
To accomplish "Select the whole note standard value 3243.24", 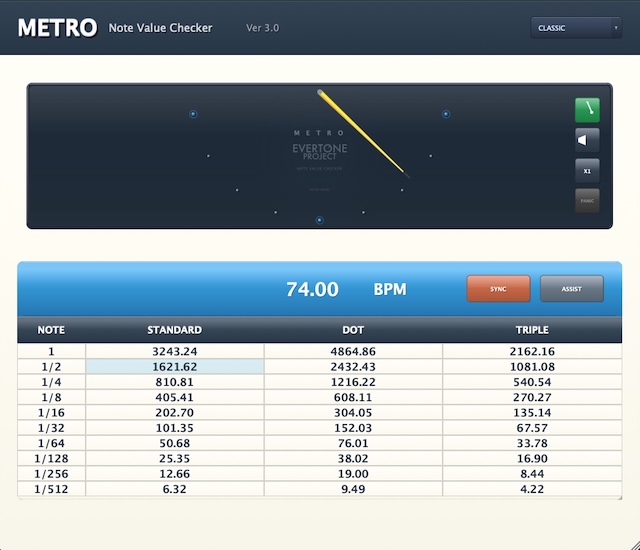I will pos(175,352).
